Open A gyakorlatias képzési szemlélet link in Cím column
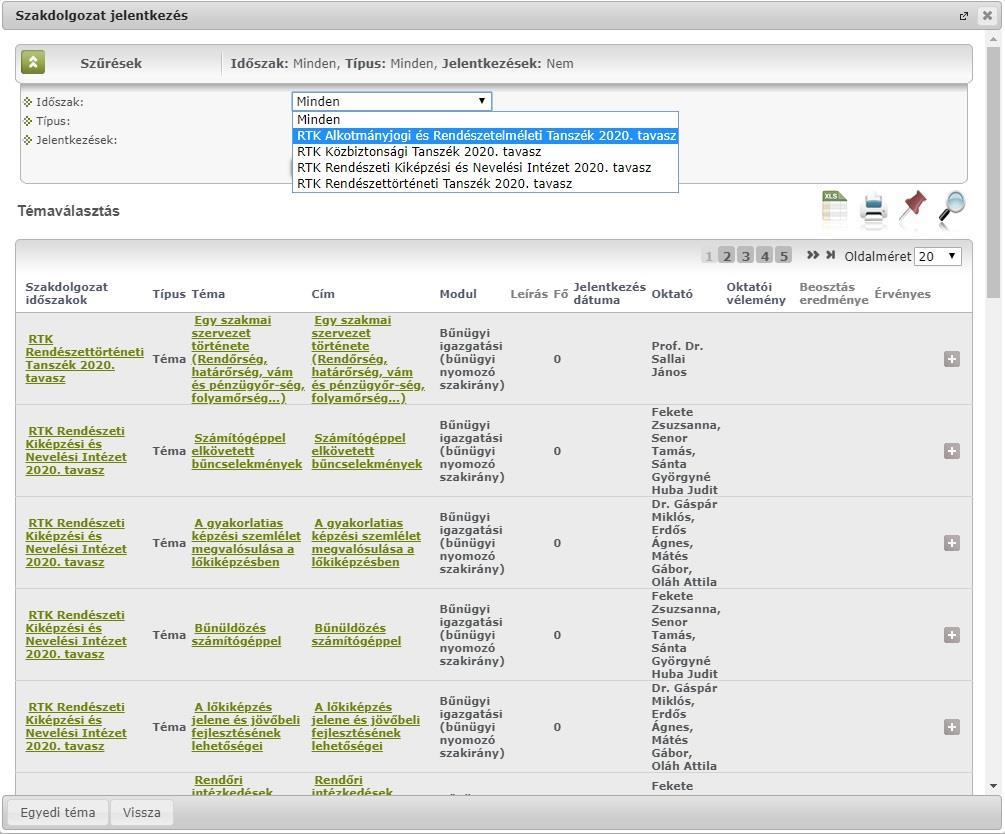 coord(366,543)
